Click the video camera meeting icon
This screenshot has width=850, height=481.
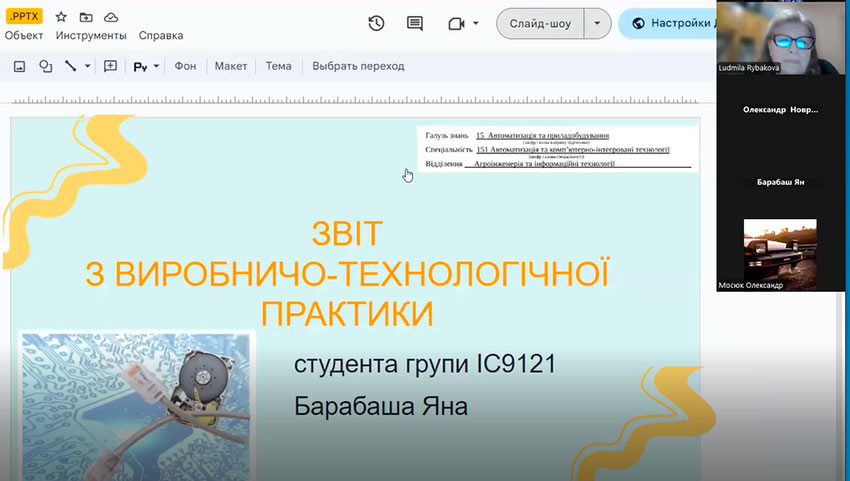point(457,23)
